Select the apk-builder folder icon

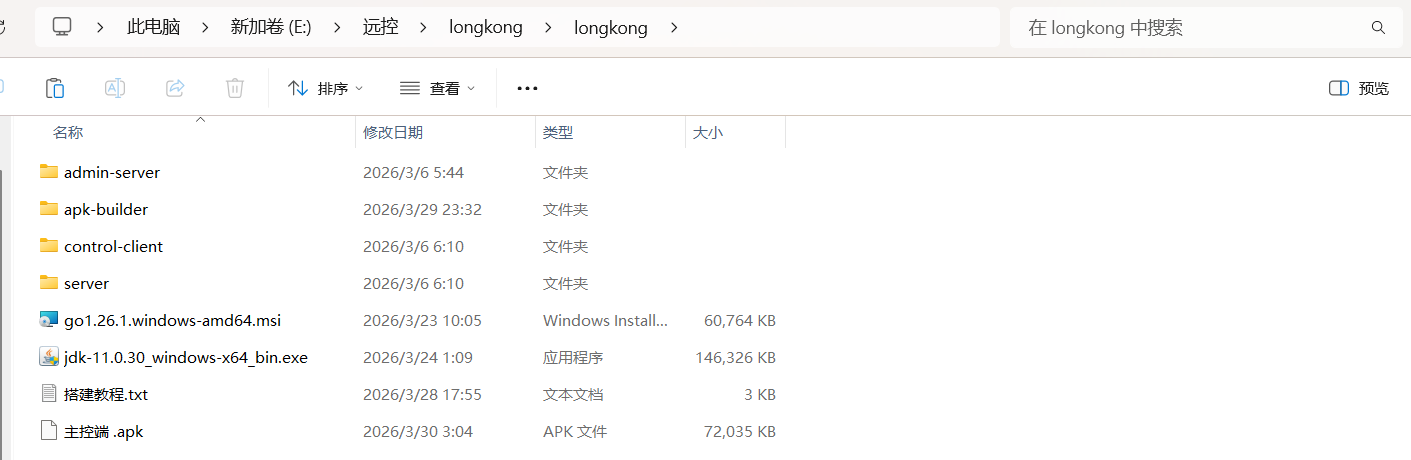point(49,208)
